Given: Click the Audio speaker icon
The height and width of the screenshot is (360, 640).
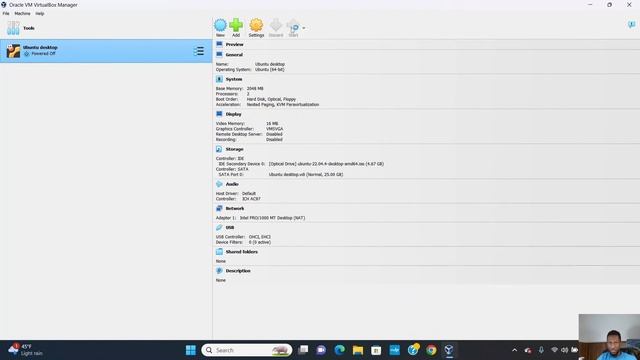Looking at the screenshot, I should pos(219,184).
